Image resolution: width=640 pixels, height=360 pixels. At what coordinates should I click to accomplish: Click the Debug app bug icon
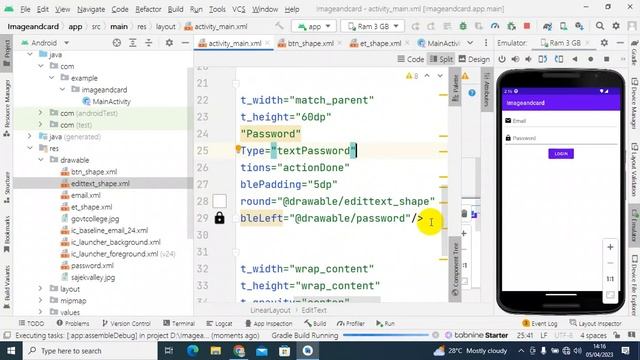[463, 26]
